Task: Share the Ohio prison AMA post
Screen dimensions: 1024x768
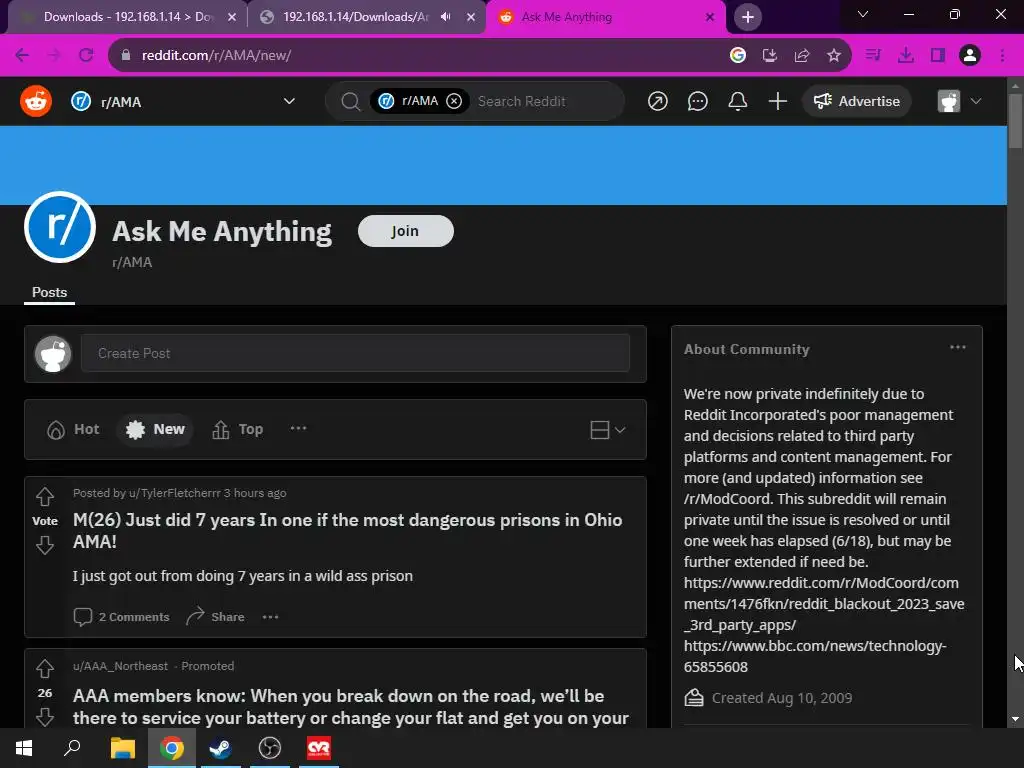Action: (x=216, y=616)
